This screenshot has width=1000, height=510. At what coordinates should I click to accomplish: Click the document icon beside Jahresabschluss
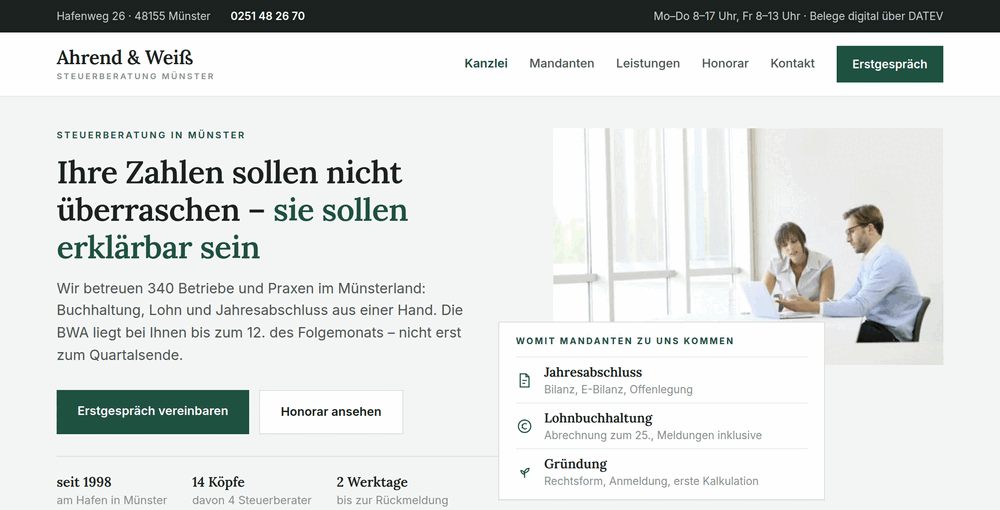click(524, 381)
